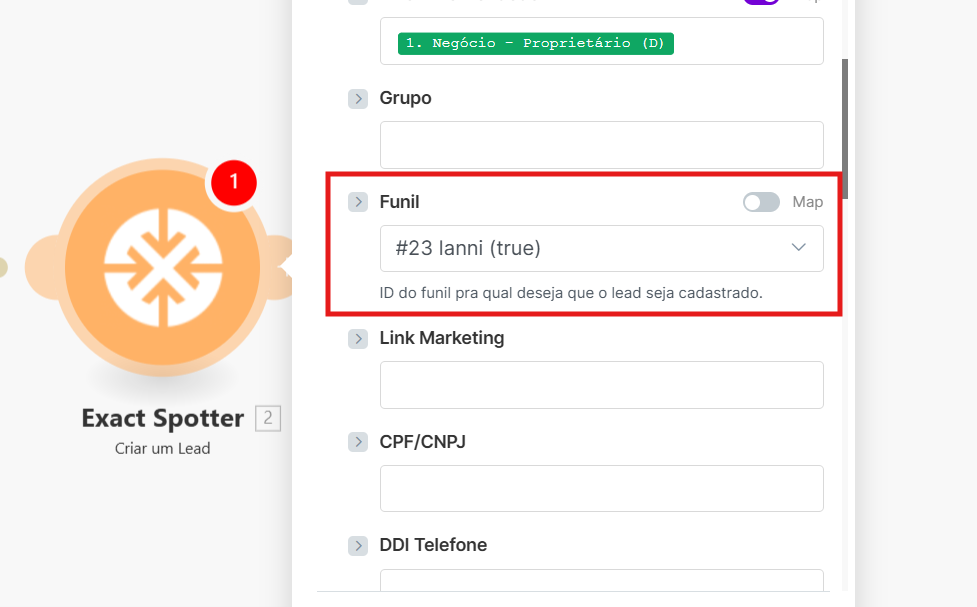The image size is (977, 607).
Task: Click the DDI Telefone label
Action: click(x=433, y=545)
